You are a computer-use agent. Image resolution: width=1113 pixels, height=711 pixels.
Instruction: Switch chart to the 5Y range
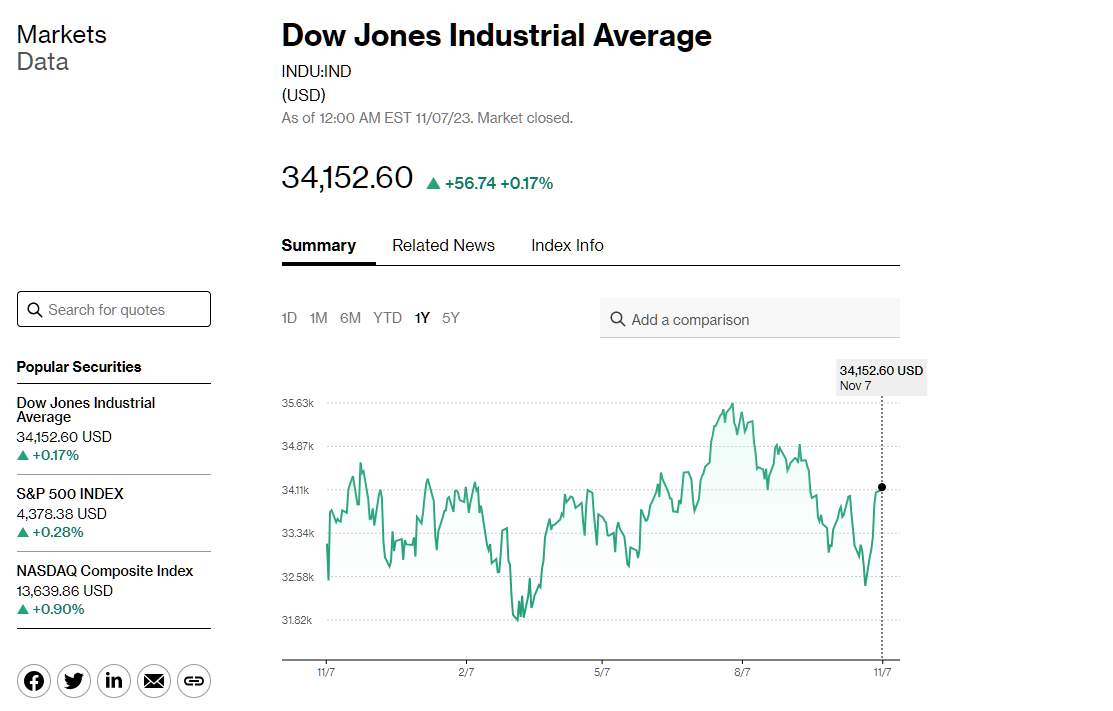point(451,318)
